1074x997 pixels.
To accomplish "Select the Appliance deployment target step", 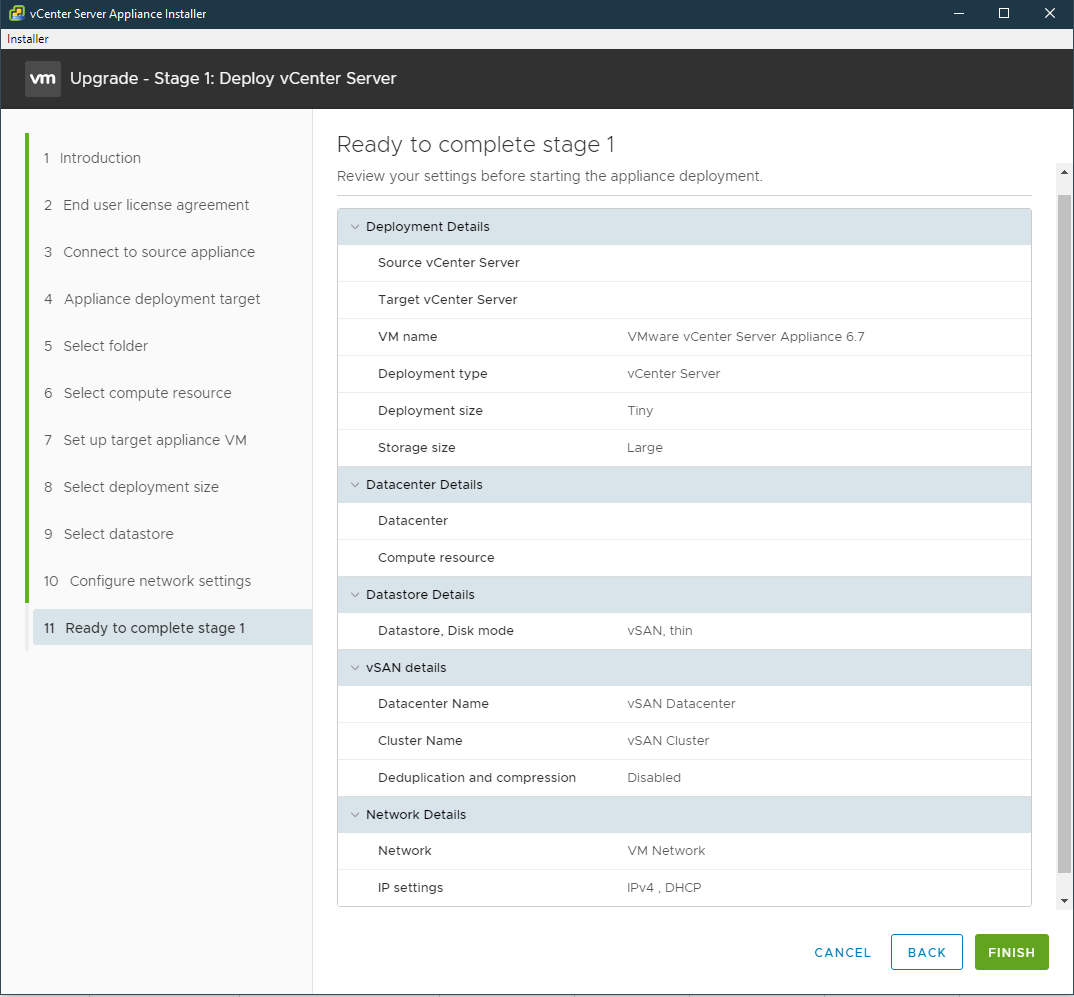I will 162,298.
